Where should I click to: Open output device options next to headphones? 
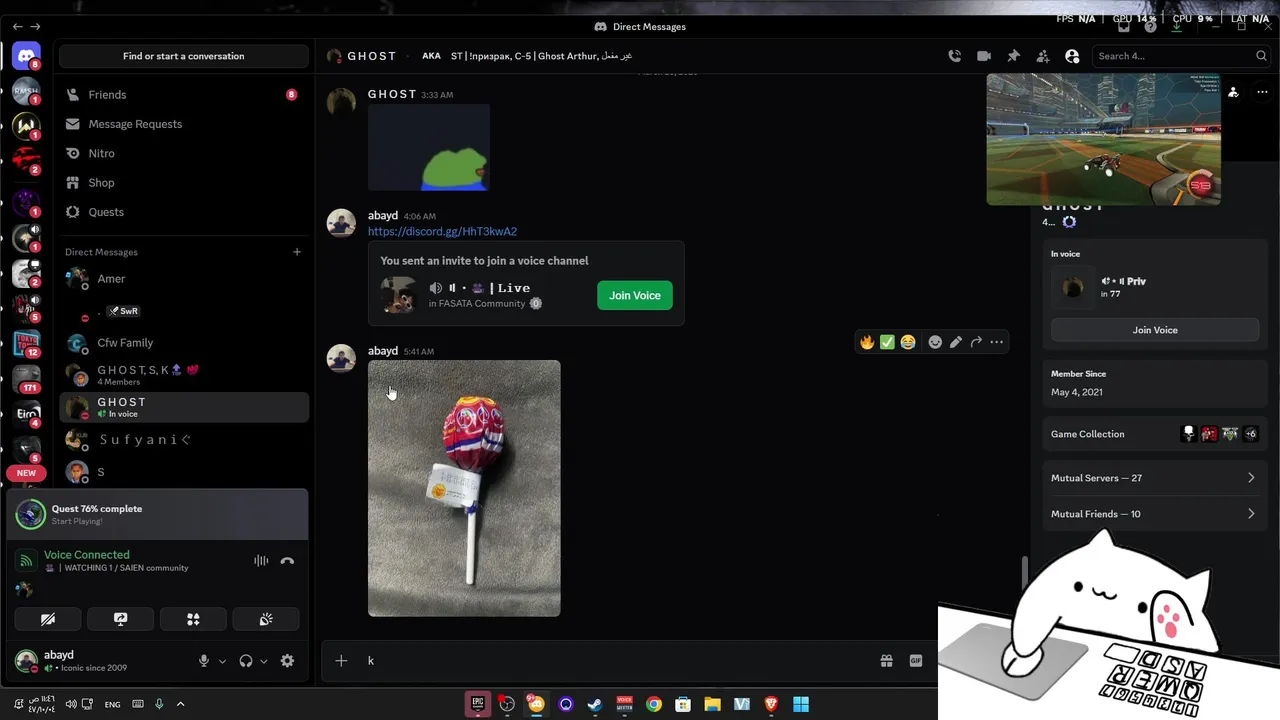(x=264, y=661)
